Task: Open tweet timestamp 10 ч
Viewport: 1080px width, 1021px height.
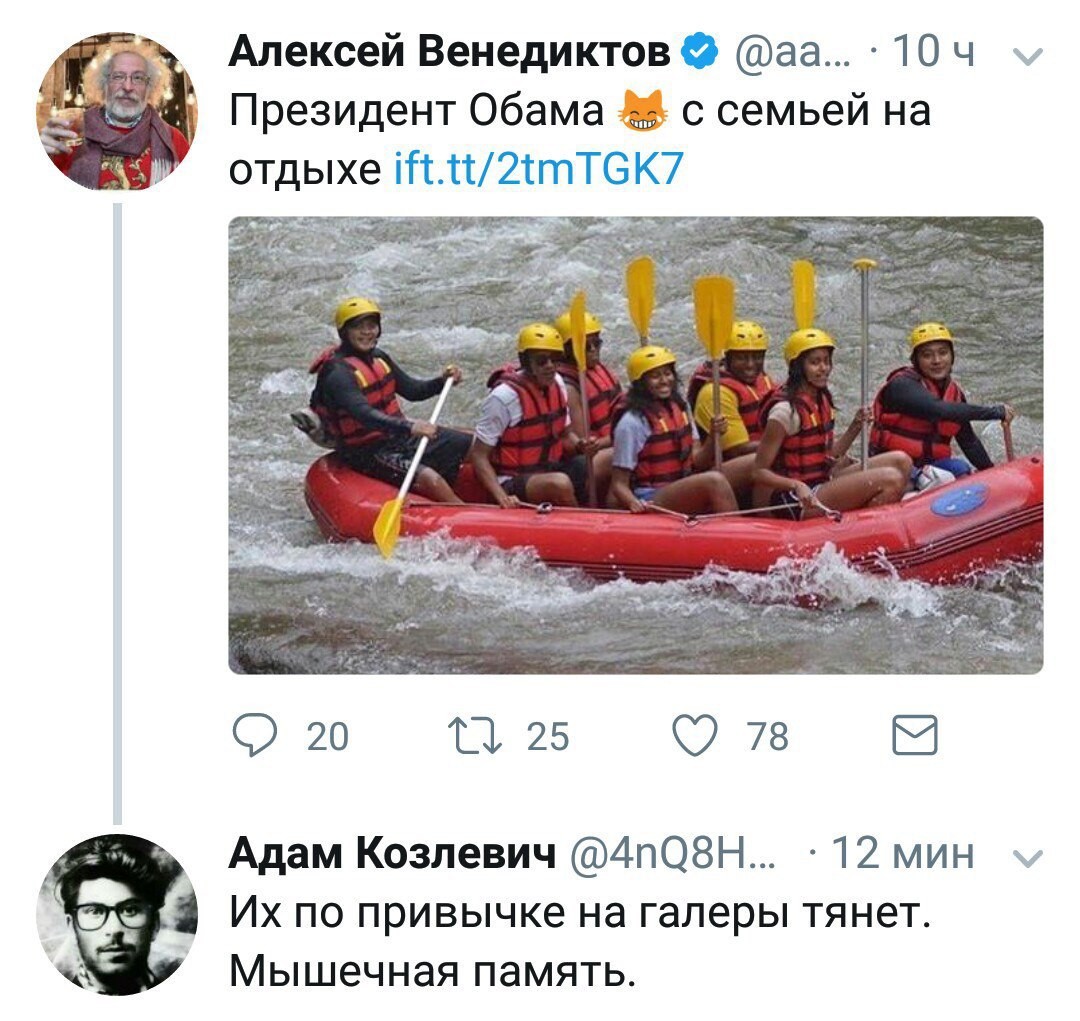Action: coord(933,51)
